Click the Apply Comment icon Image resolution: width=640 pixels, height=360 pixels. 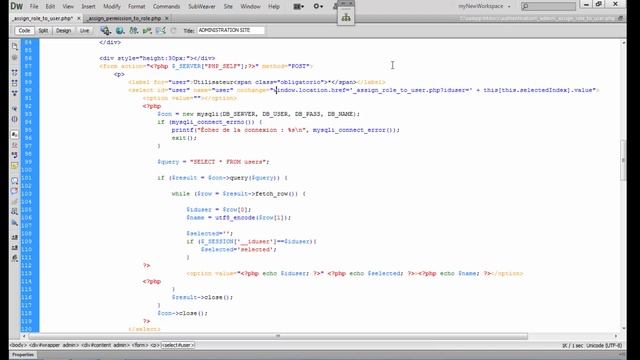tap(15, 180)
